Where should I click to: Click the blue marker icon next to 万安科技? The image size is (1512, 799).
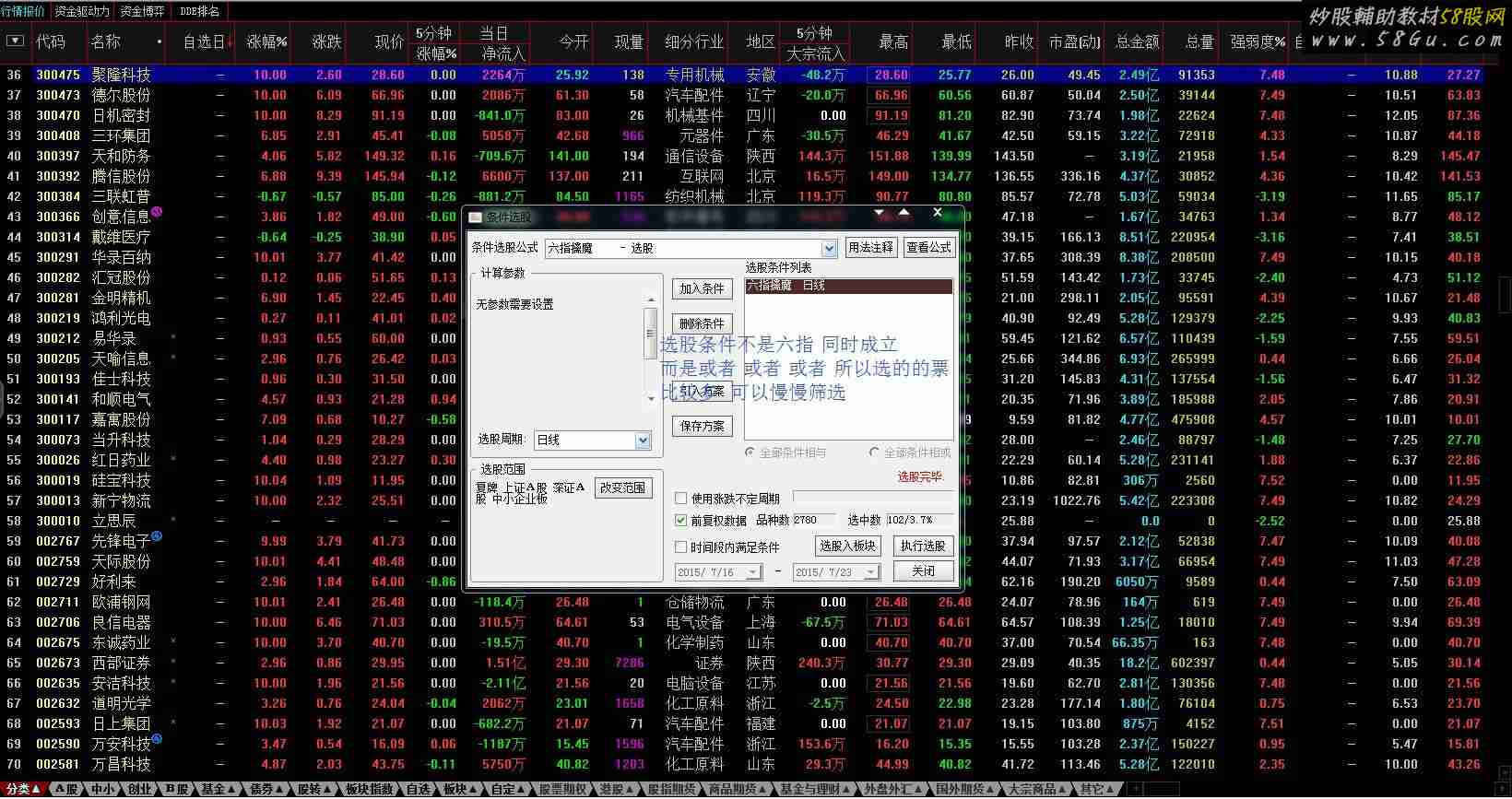(x=157, y=739)
